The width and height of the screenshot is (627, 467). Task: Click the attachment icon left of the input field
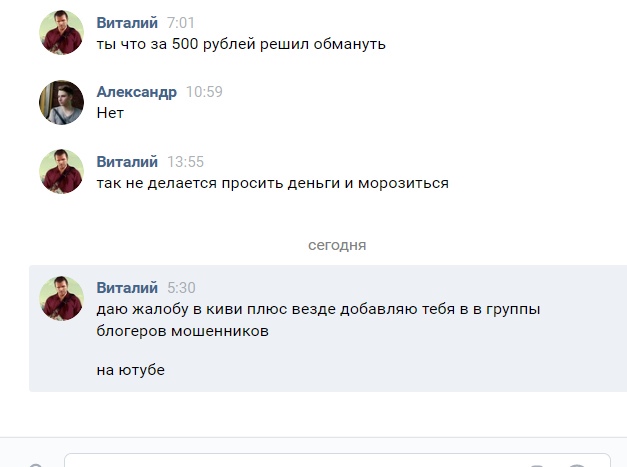tap(37, 463)
